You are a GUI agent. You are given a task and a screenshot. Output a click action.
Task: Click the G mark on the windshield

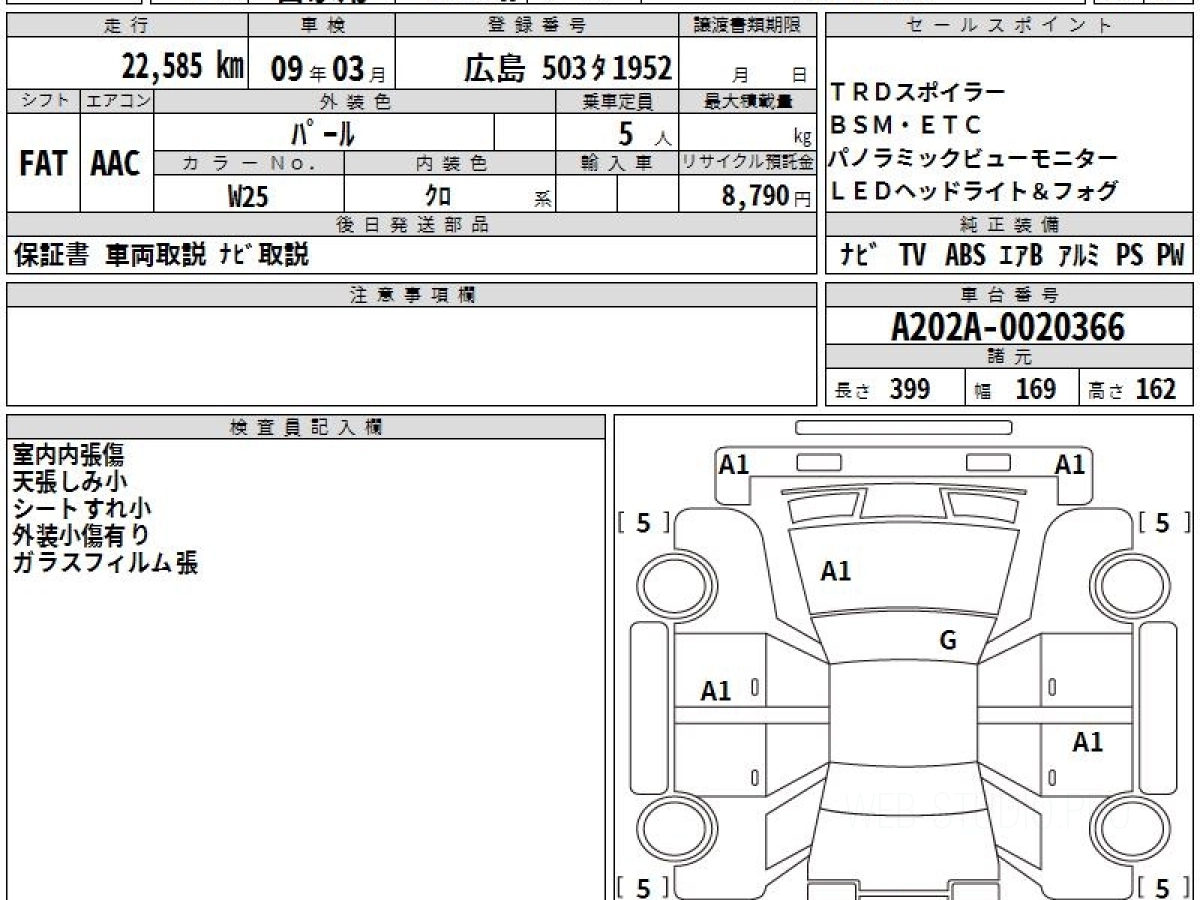948,641
